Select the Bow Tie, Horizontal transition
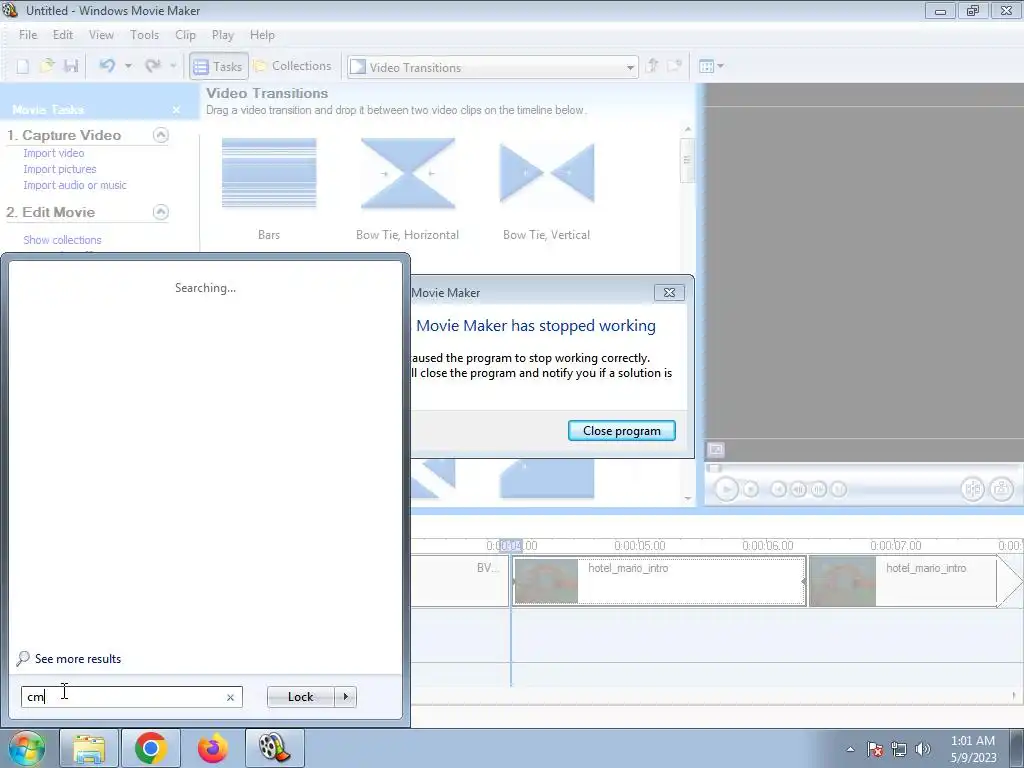 (408, 173)
